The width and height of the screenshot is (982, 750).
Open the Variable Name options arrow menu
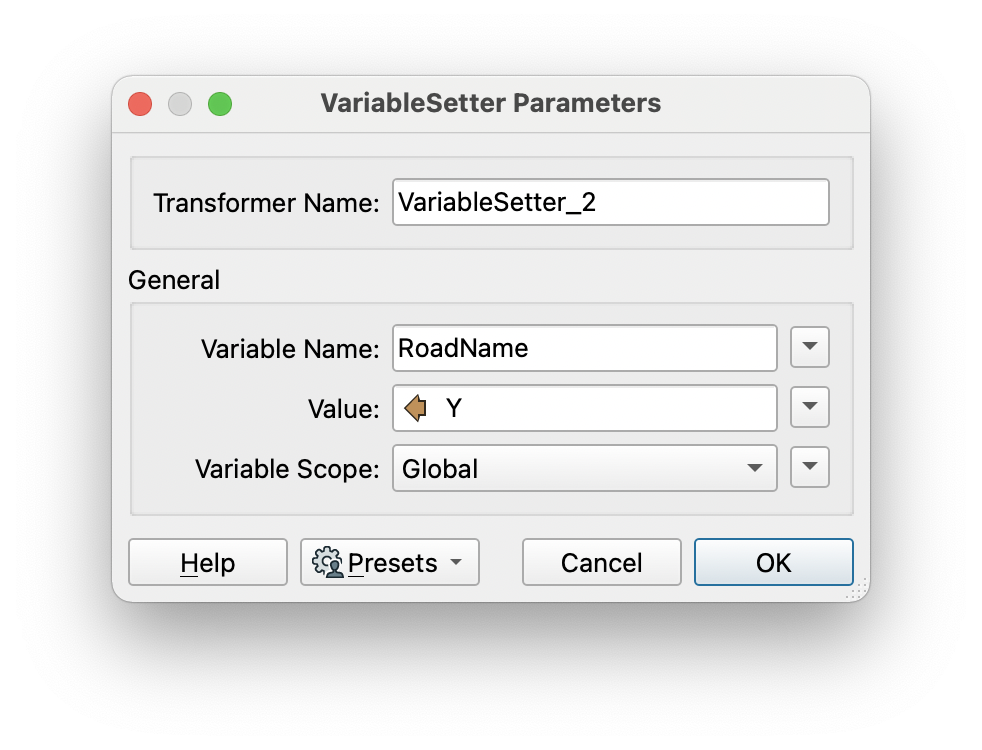(810, 347)
